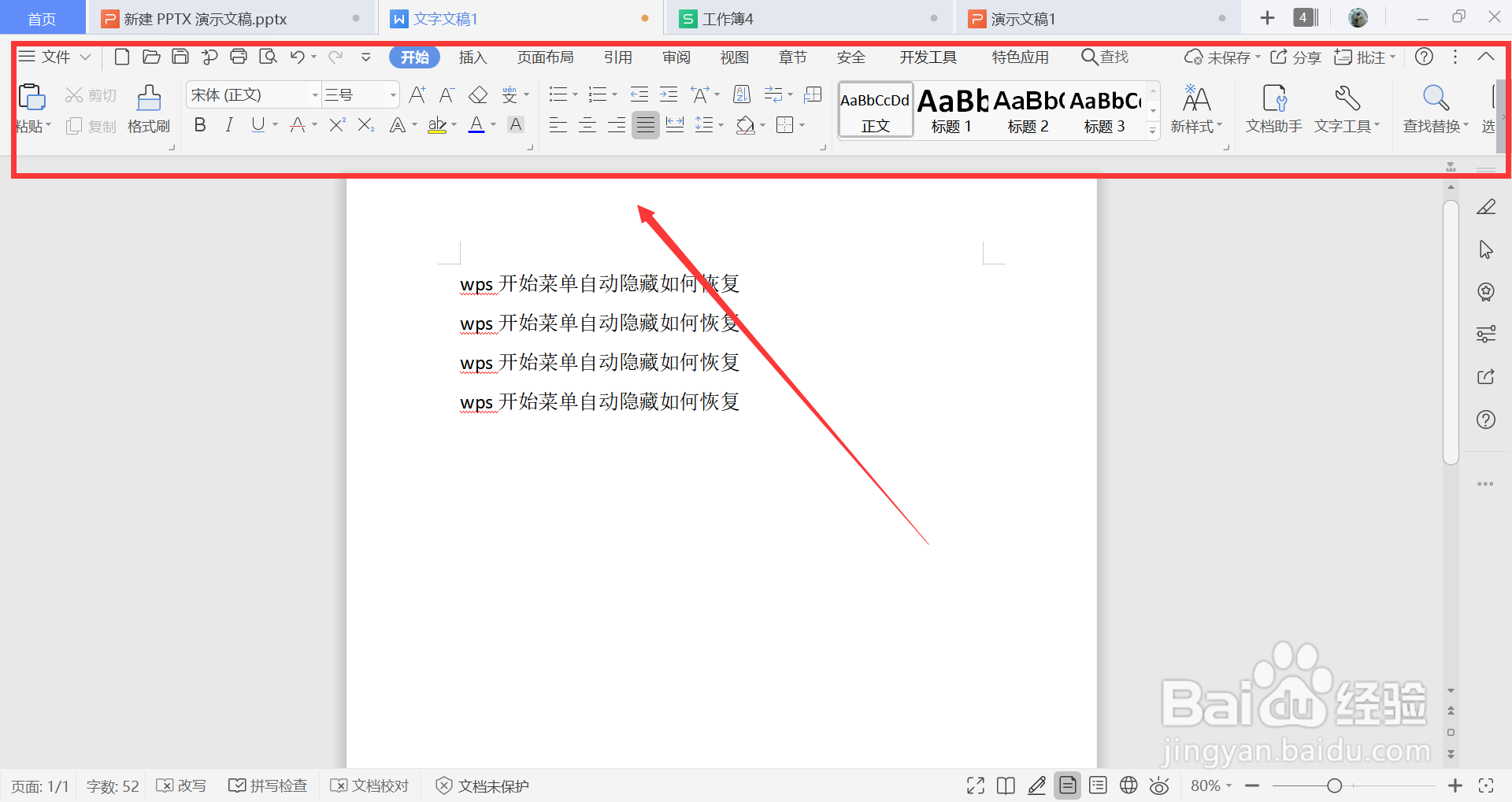Expand the styles gallery more arrow

click(x=1153, y=131)
